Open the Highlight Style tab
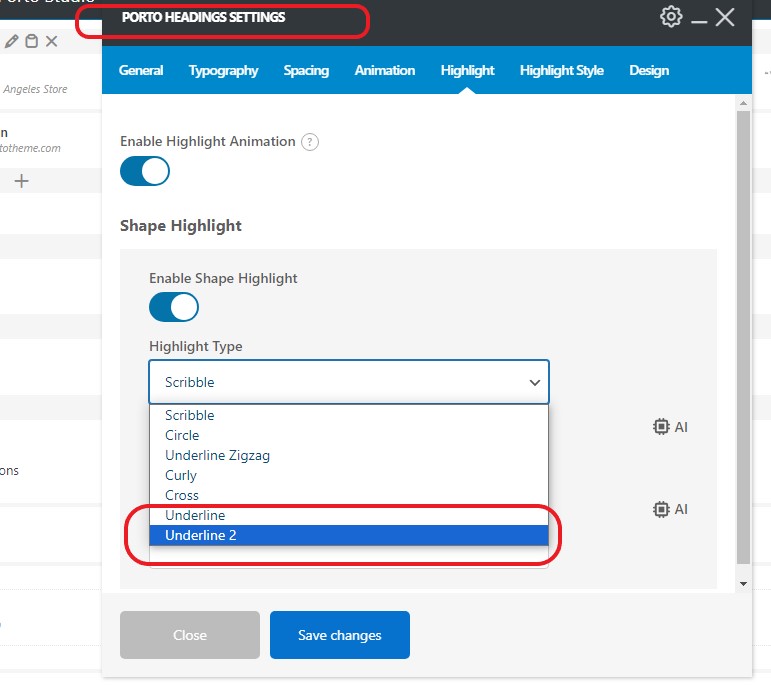Image resolution: width=771 pixels, height=698 pixels. [561, 70]
